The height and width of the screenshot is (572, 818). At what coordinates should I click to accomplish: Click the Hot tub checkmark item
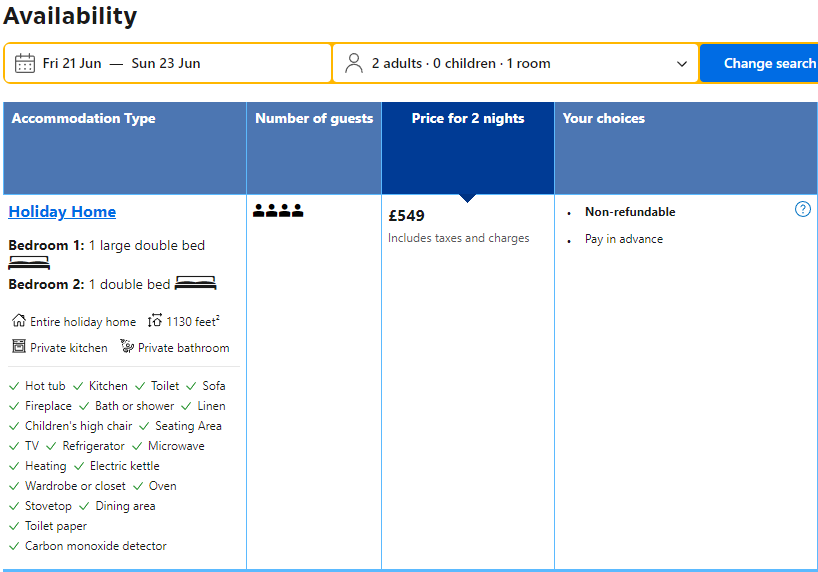coord(44,386)
